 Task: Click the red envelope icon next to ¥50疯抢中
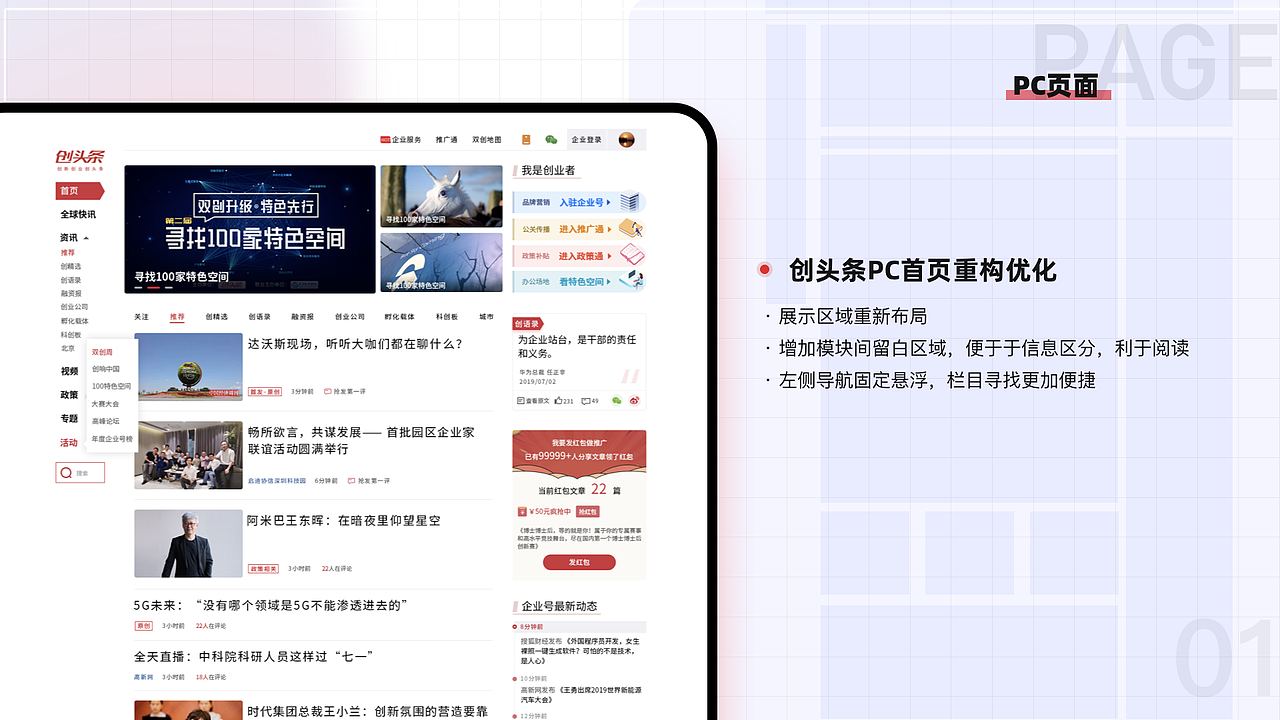(x=523, y=511)
